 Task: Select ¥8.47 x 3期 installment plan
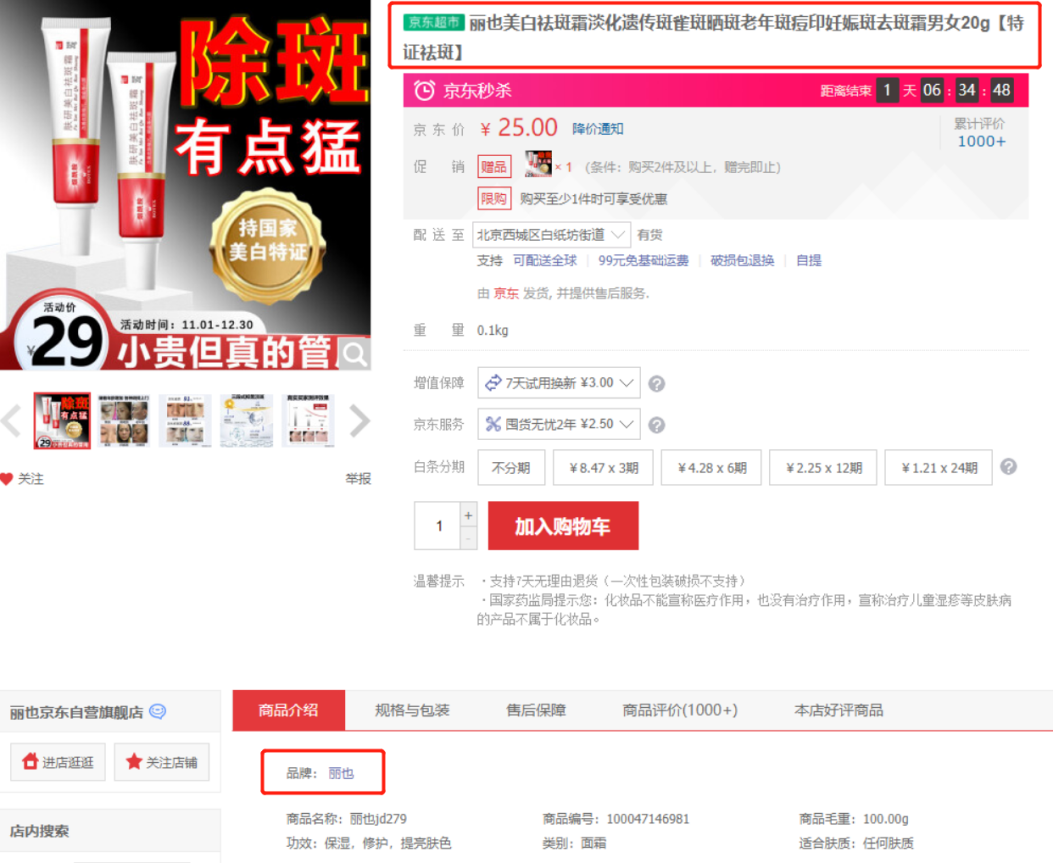point(603,467)
